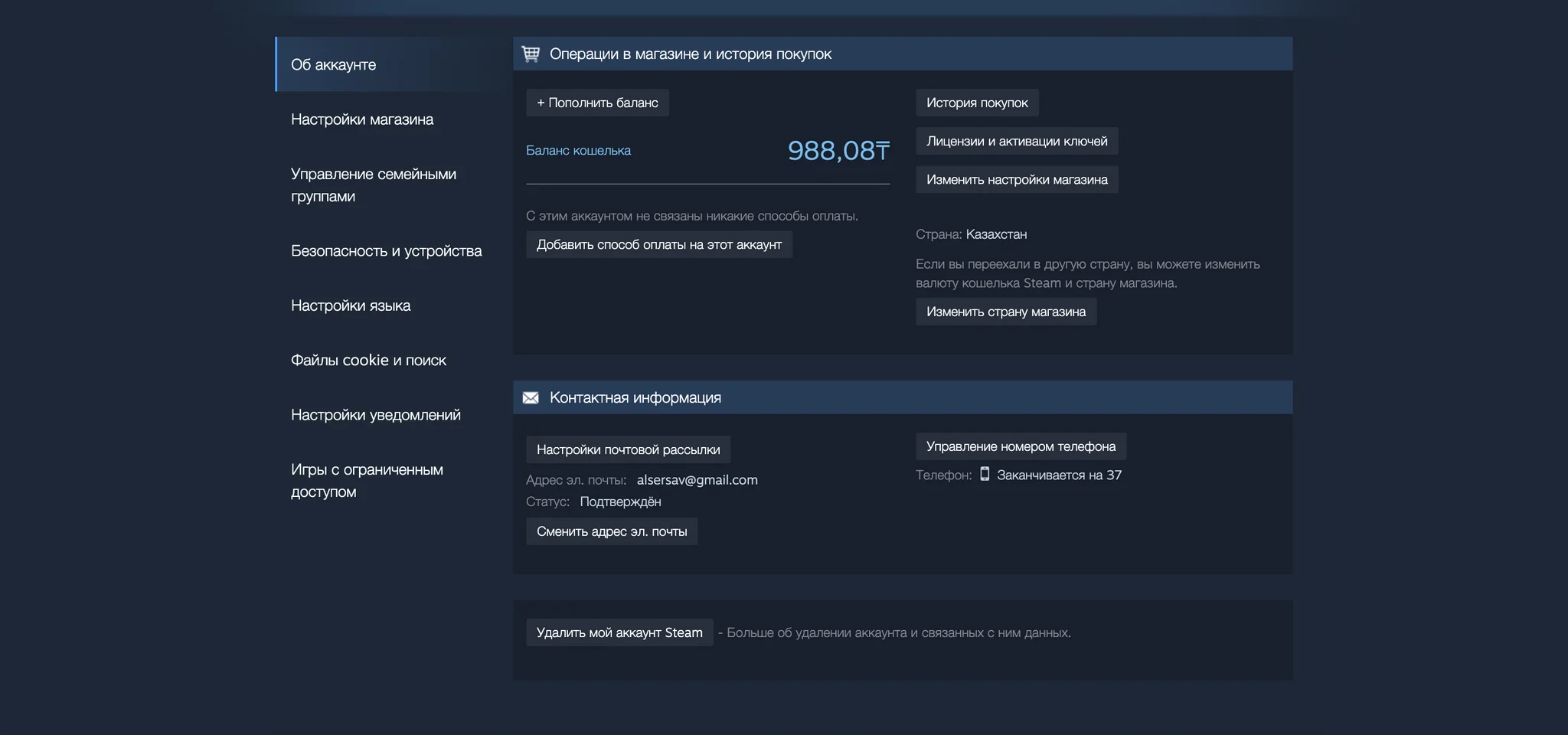1568x735 pixels.
Task: Click Удалить мой аккаунт Steam
Action: pyautogui.click(x=619, y=632)
